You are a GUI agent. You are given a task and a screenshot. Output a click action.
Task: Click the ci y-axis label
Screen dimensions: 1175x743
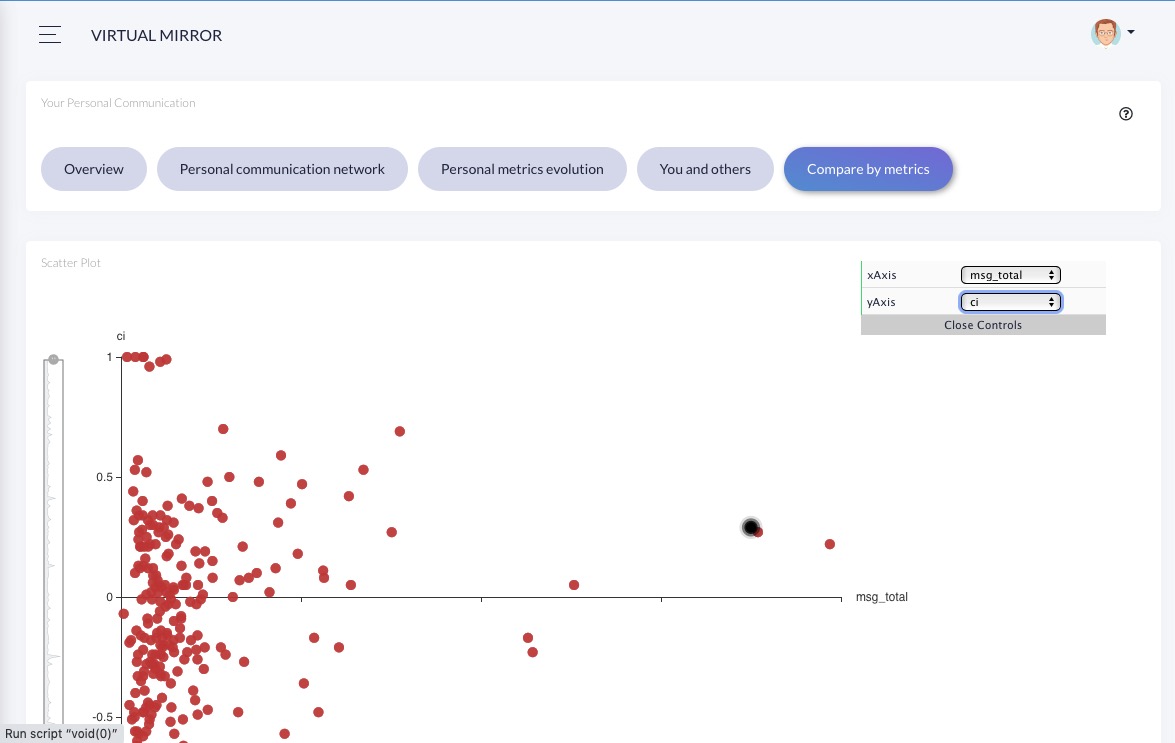121,336
